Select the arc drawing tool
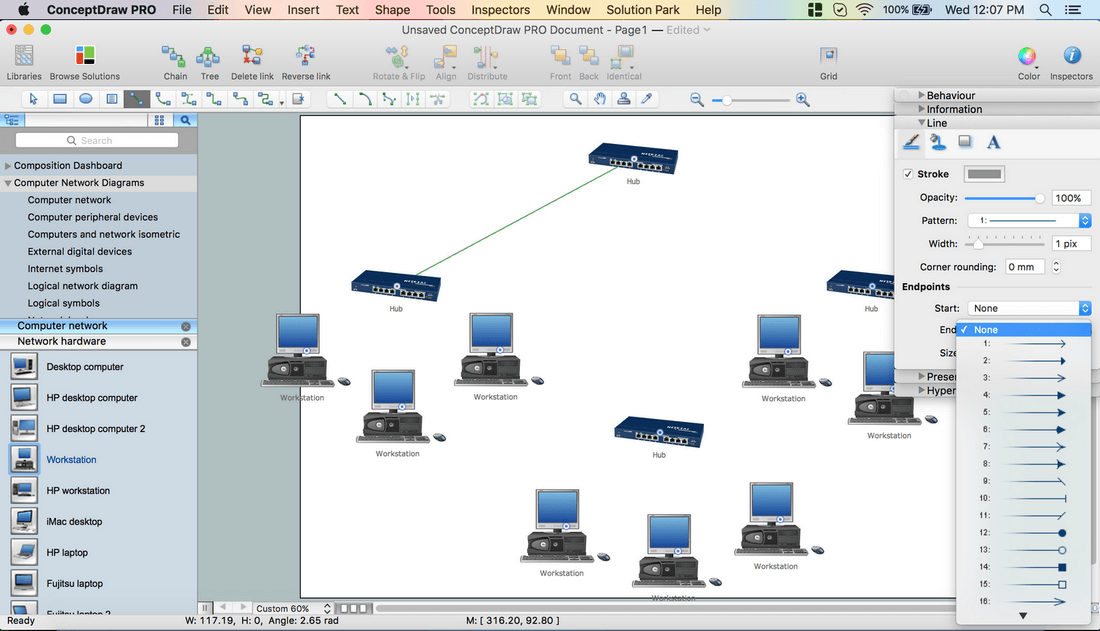1100x631 pixels. (365, 99)
